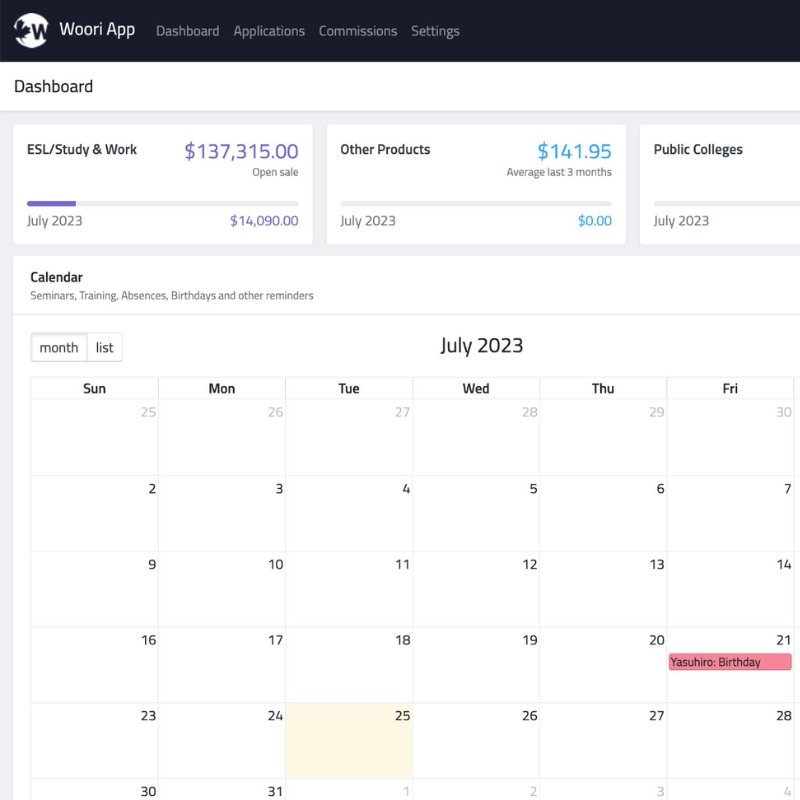Select July 31 on the calendar
Viewport: 800px width, 800px height.
click(x=222, y=790)
